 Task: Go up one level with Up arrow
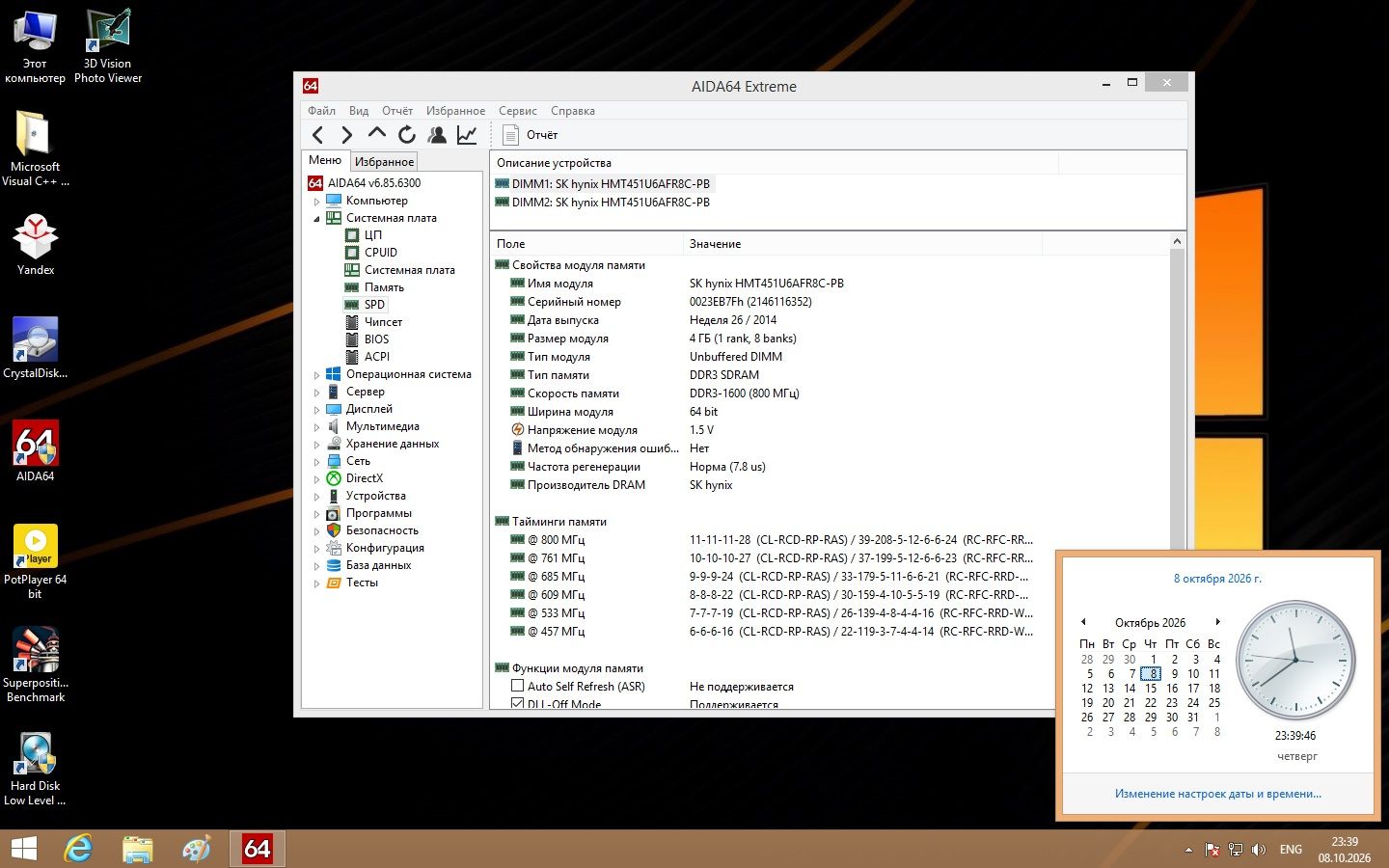377,134
